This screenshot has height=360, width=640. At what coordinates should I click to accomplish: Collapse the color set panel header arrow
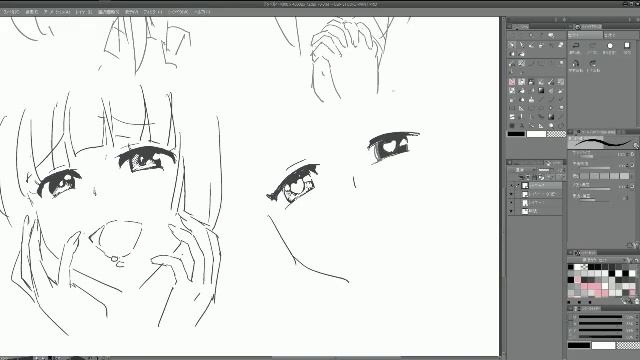pyautogui.click(x=570, y=253)
